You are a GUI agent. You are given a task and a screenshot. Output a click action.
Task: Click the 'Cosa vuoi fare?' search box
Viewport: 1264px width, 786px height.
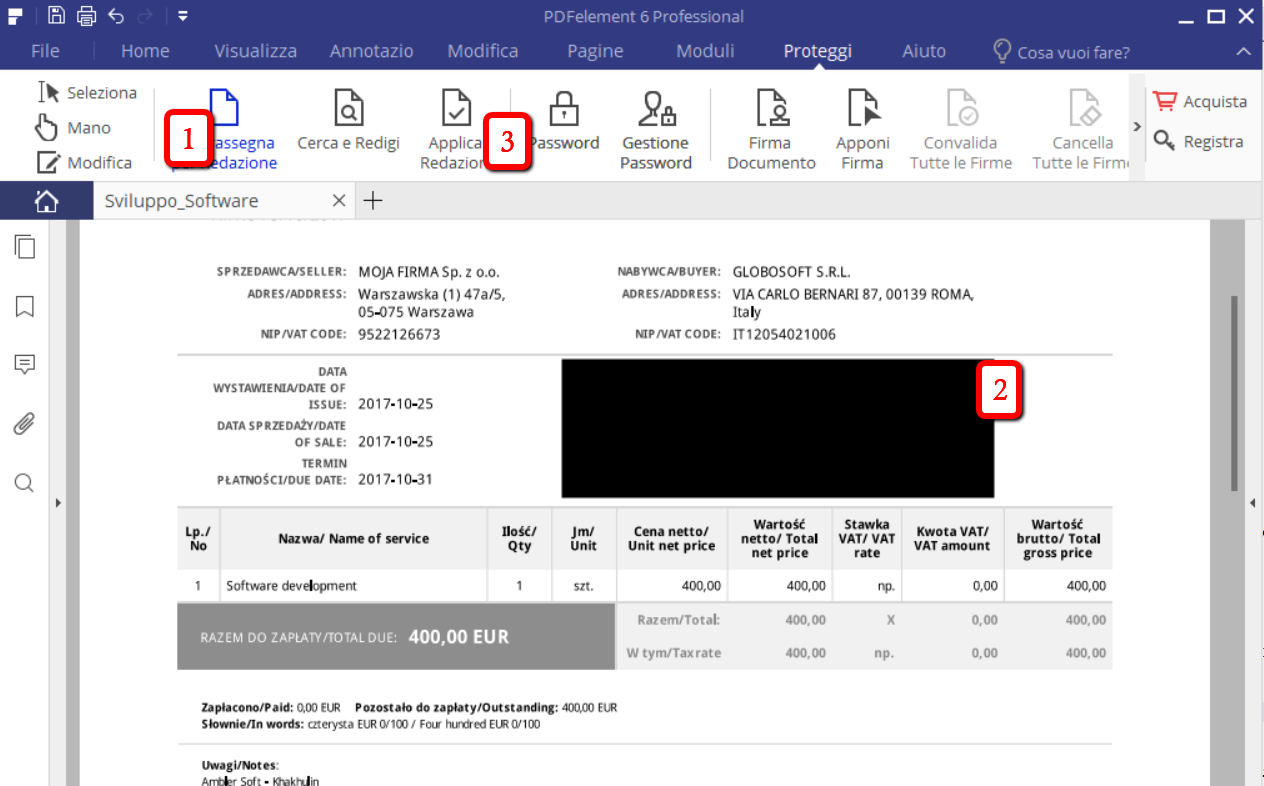(x=1062, y=52)
